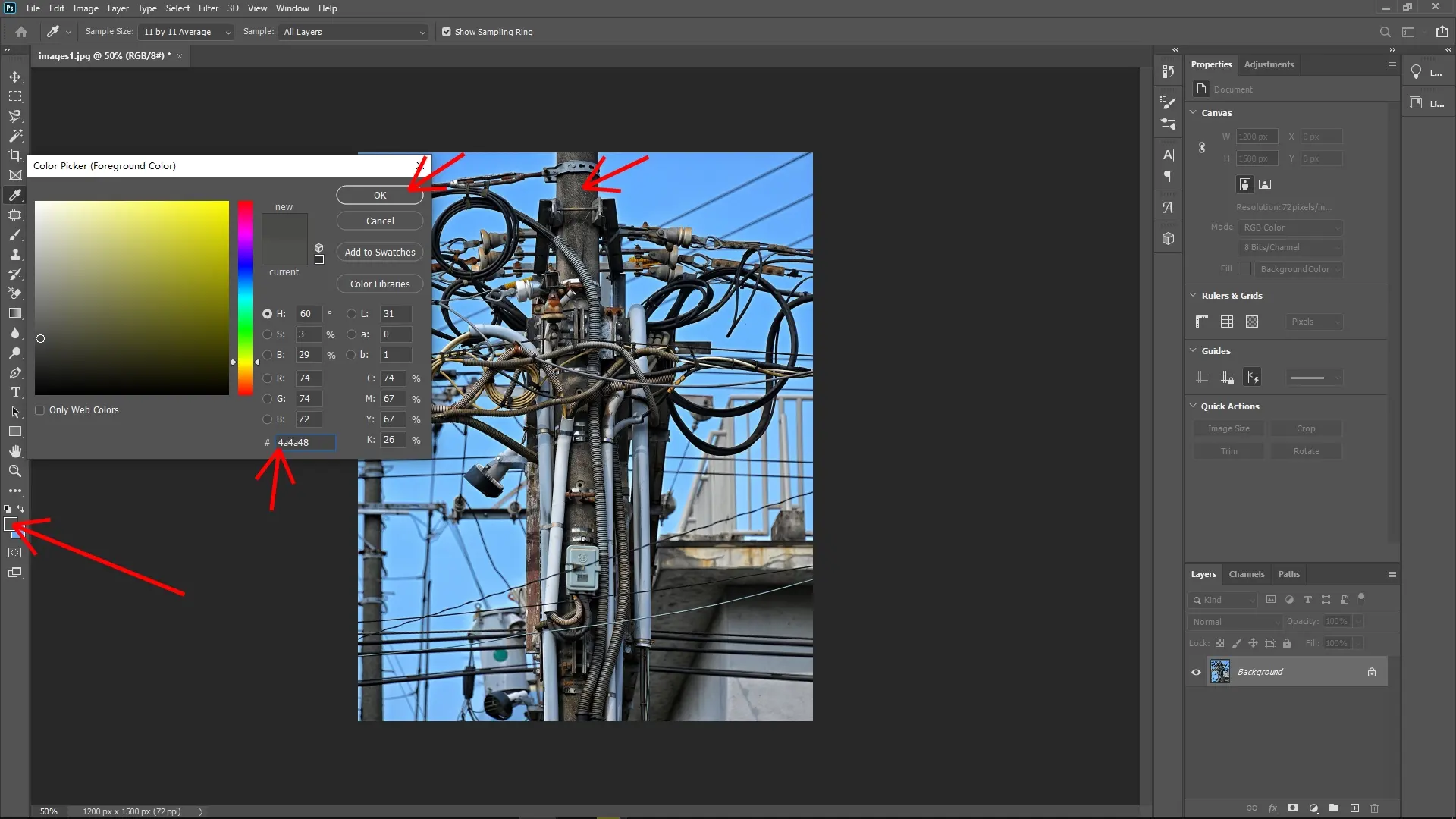Collapse the Canvas section
Viewport: 1456px width, 819px height.
point(1194,112)
